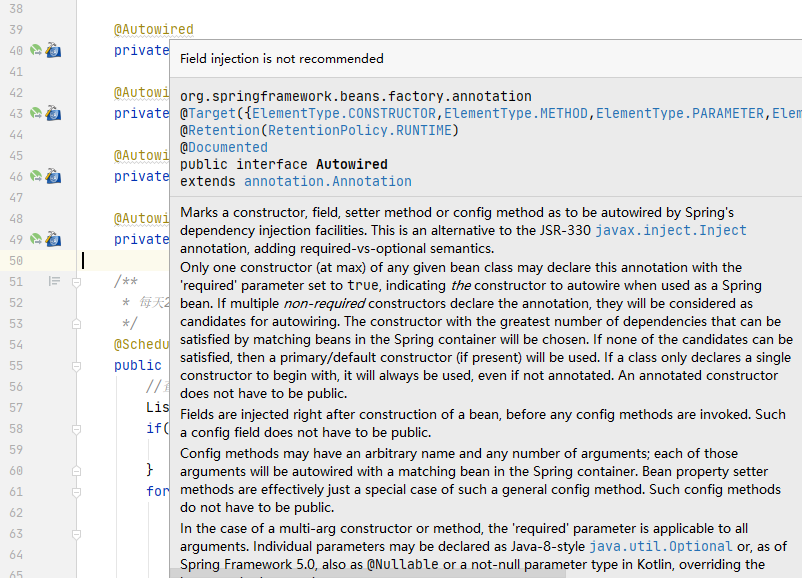Toggle rendered view of doc comment on line 51

[x=54, y=281]
